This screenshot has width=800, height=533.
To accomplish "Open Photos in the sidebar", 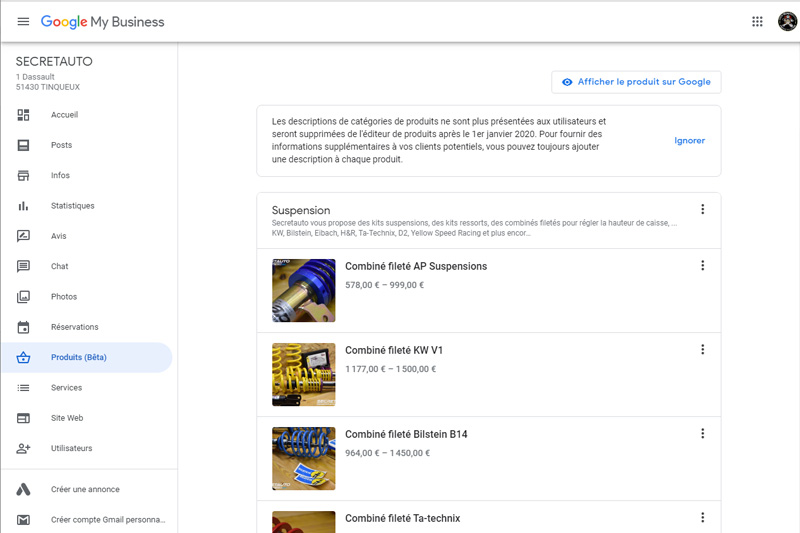I will coord(64,296).
